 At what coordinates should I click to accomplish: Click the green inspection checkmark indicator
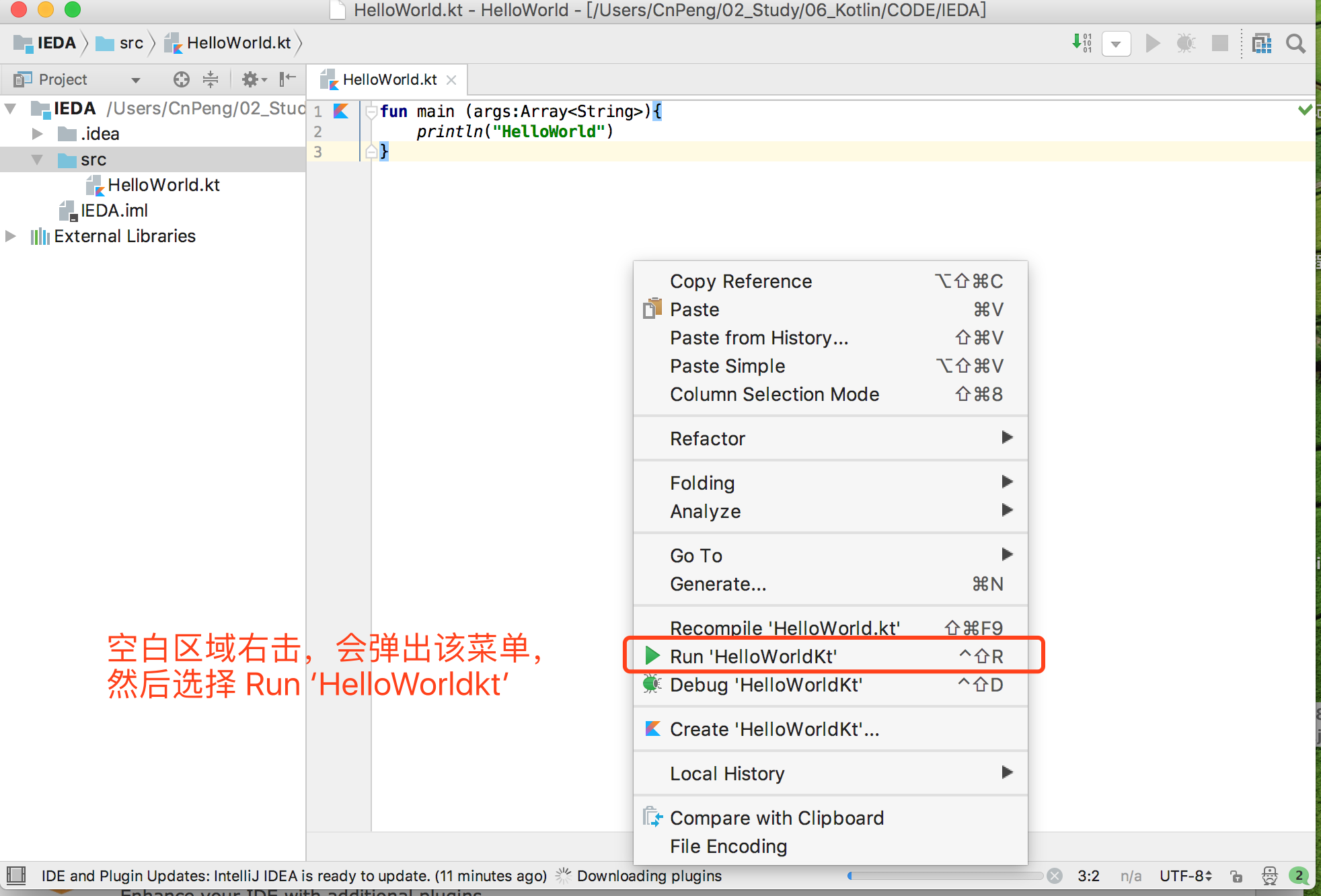pyautogui.click(x=1305, y=109)
